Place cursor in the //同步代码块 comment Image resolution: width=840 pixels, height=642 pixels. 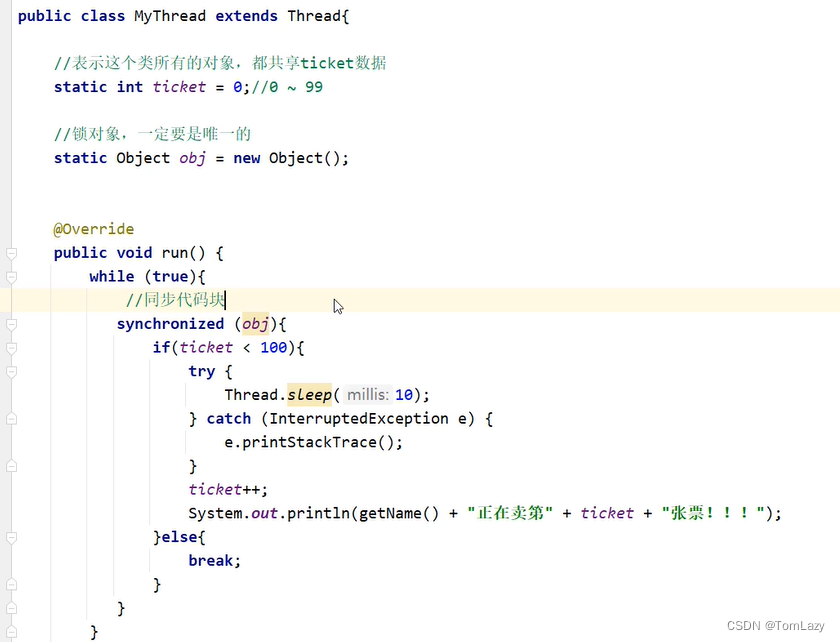(175, 300)
